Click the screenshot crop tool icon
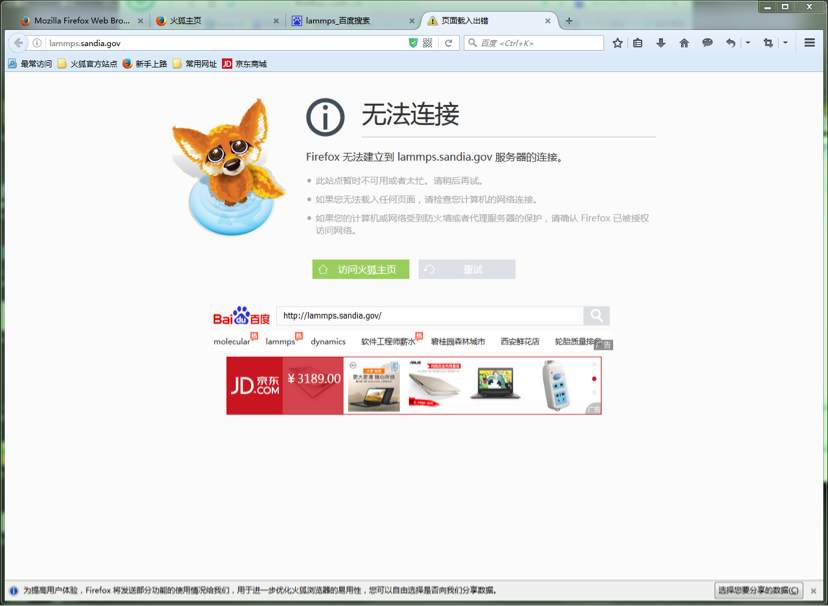The image size is (828, 606). (x=768, y=43)
